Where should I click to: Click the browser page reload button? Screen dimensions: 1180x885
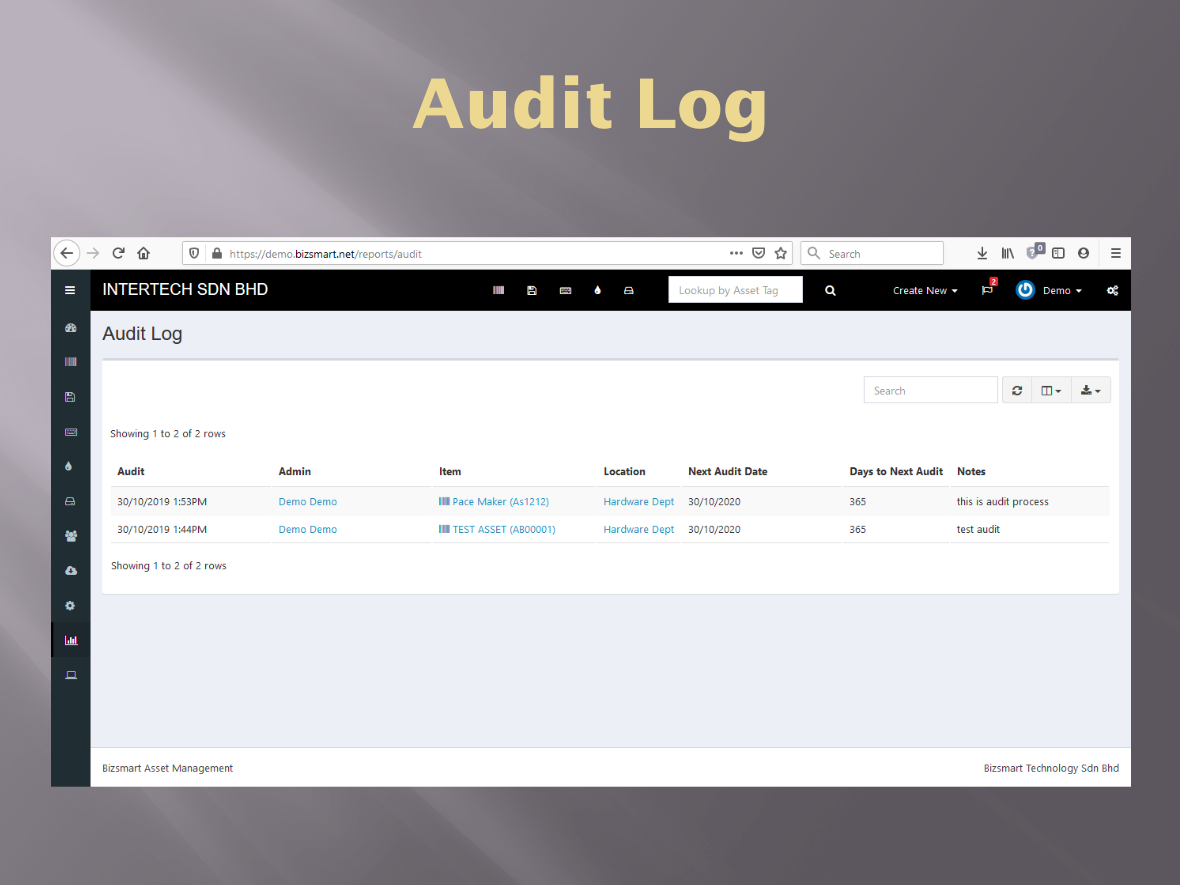tap(118, 254)
